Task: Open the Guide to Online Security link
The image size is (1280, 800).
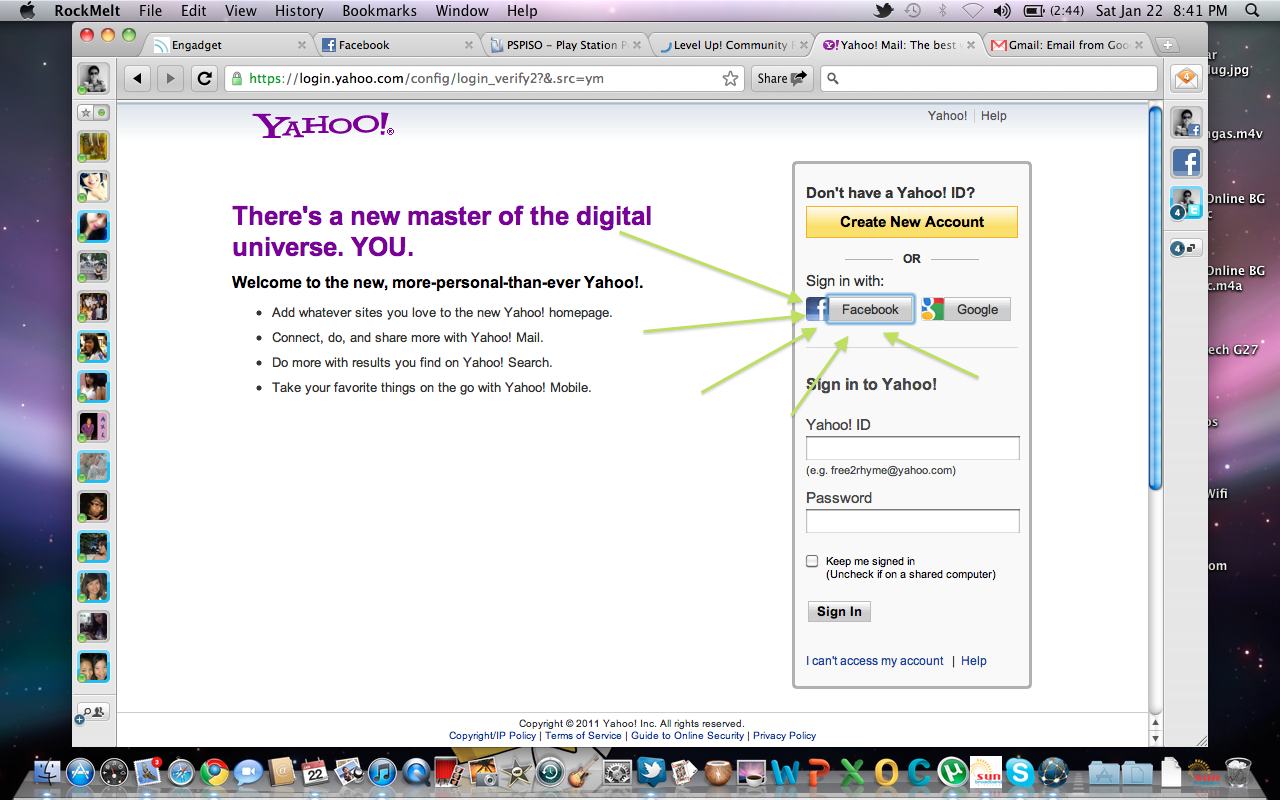Action: [x=688, y=735]
